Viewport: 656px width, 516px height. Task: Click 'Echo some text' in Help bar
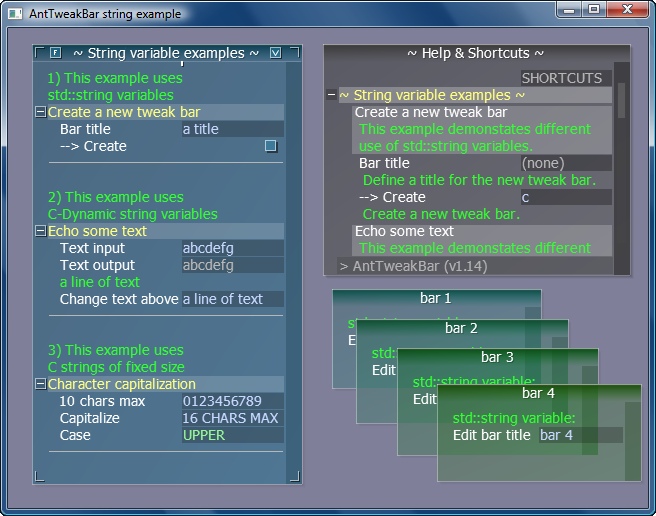coord(404,231)
